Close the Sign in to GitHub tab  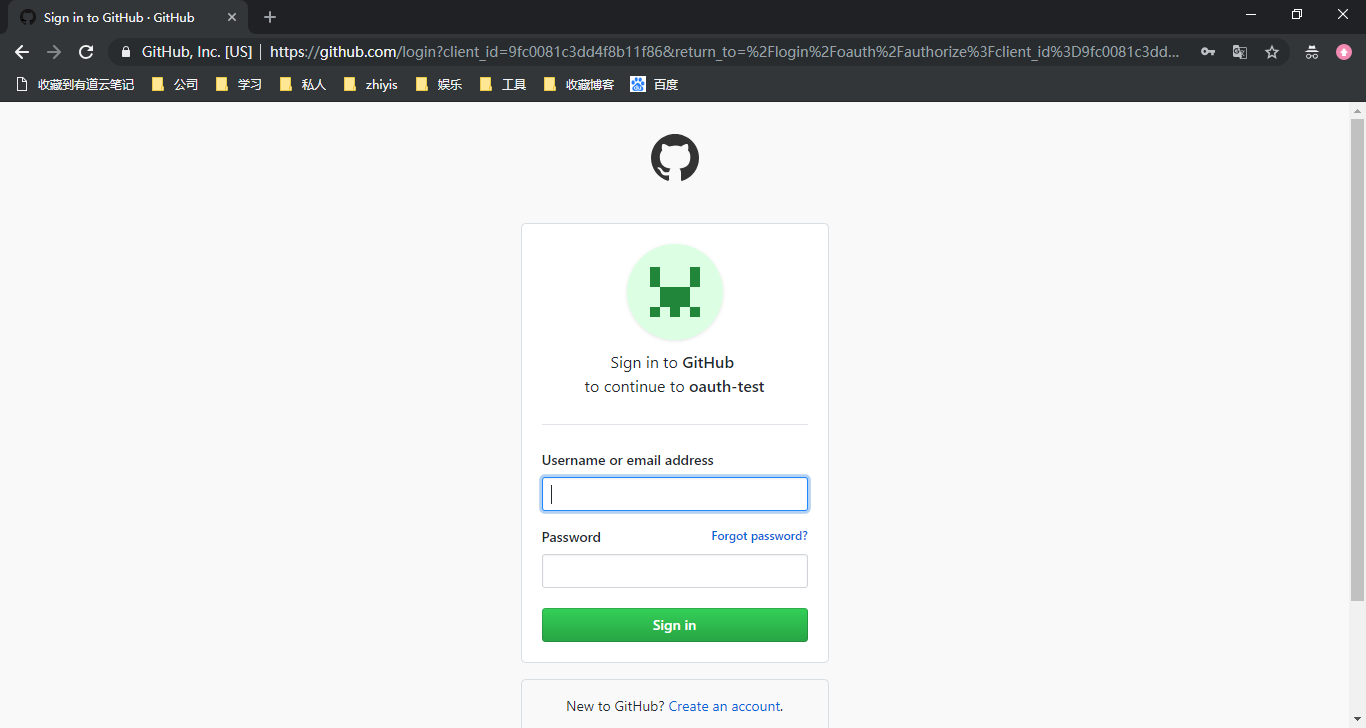click(x=232, y=17)
